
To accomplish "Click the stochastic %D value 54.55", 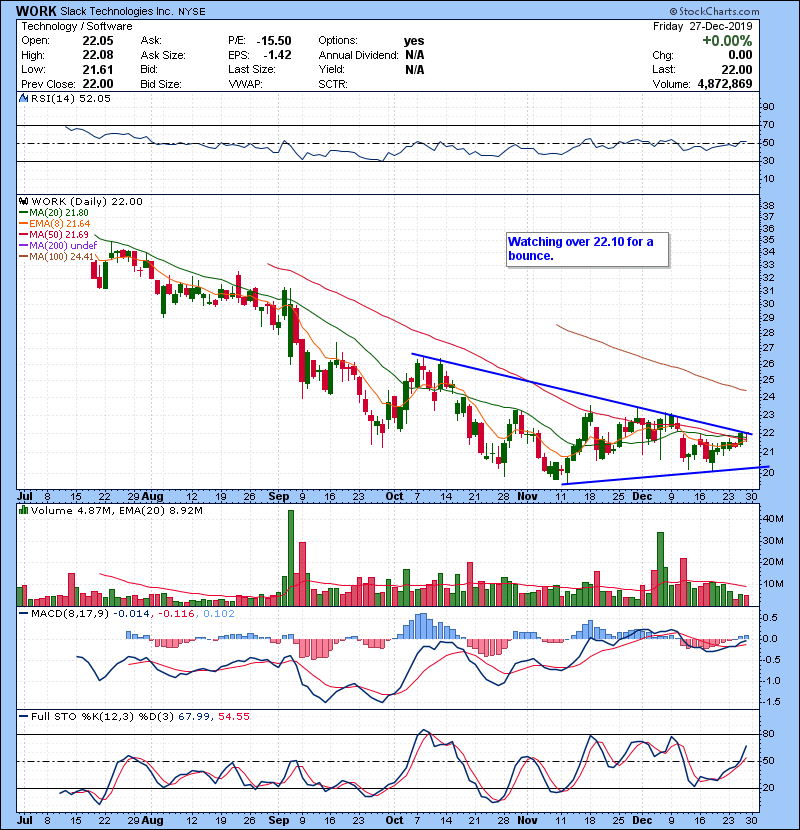I will 234,717.
